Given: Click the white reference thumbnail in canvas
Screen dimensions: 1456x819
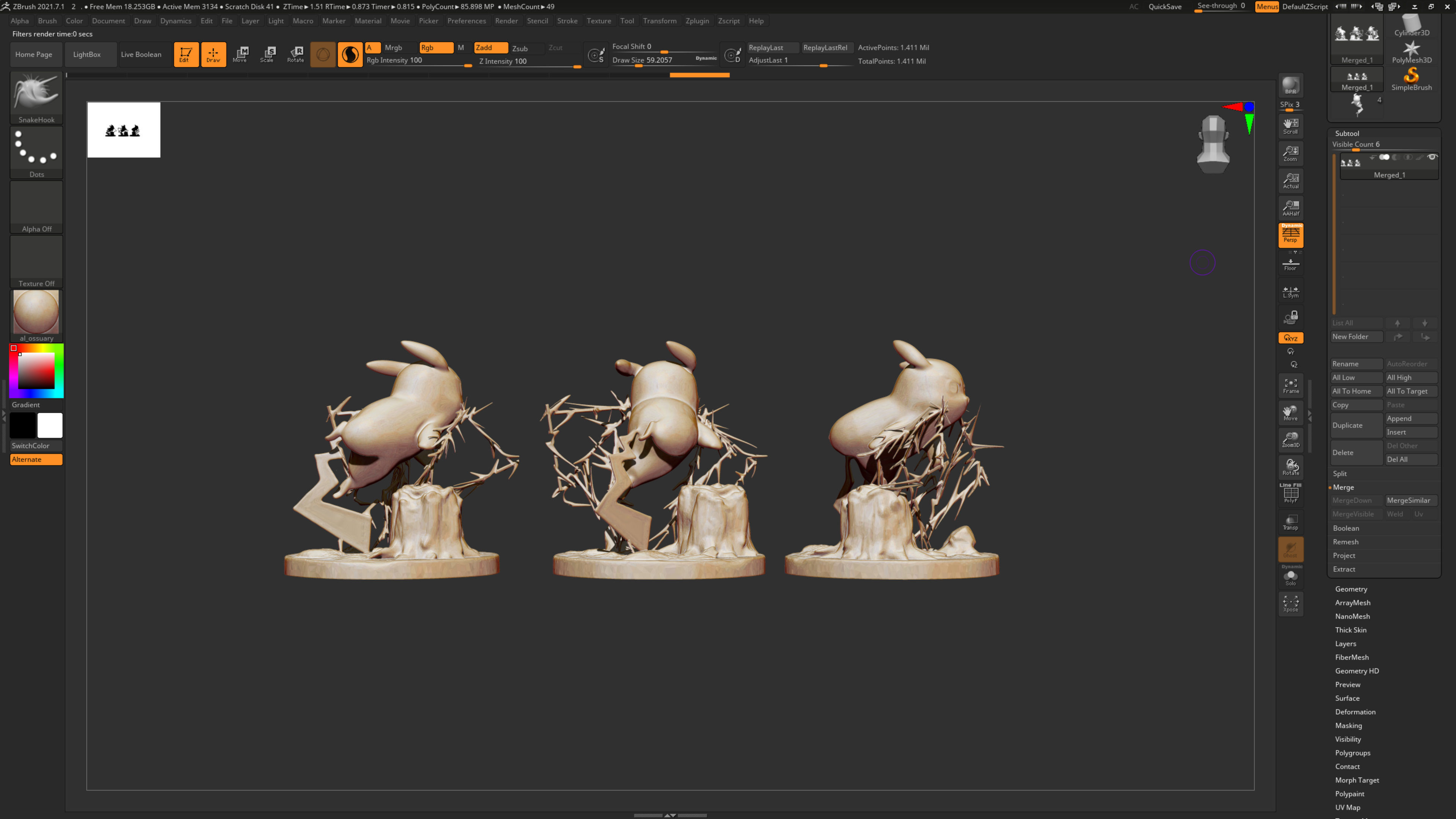Looking at the screenshot, I should (x=124, y=130).
